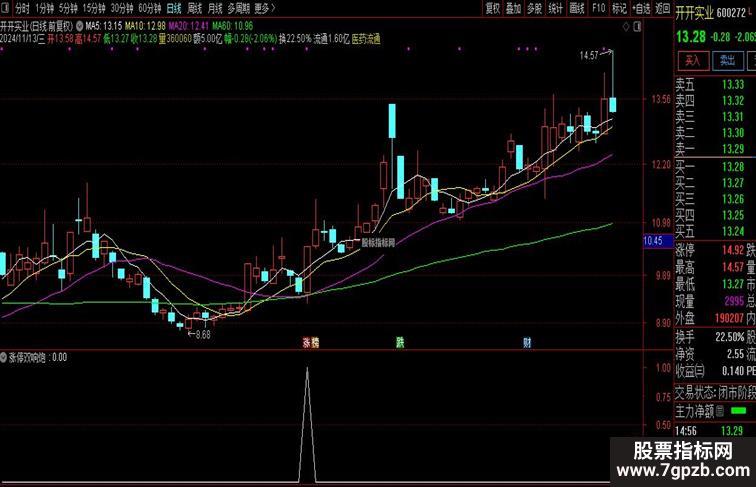Click the 跌 event marker below chart
756x487 pixels.
tap(400, 342)
